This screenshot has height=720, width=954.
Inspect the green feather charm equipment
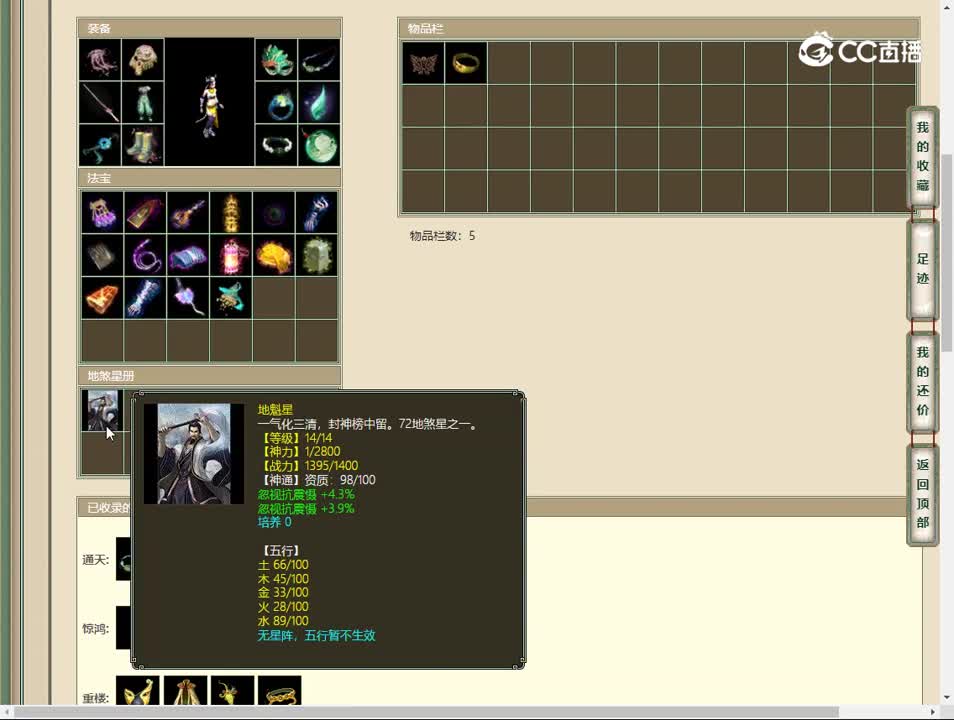pos(319,102)
